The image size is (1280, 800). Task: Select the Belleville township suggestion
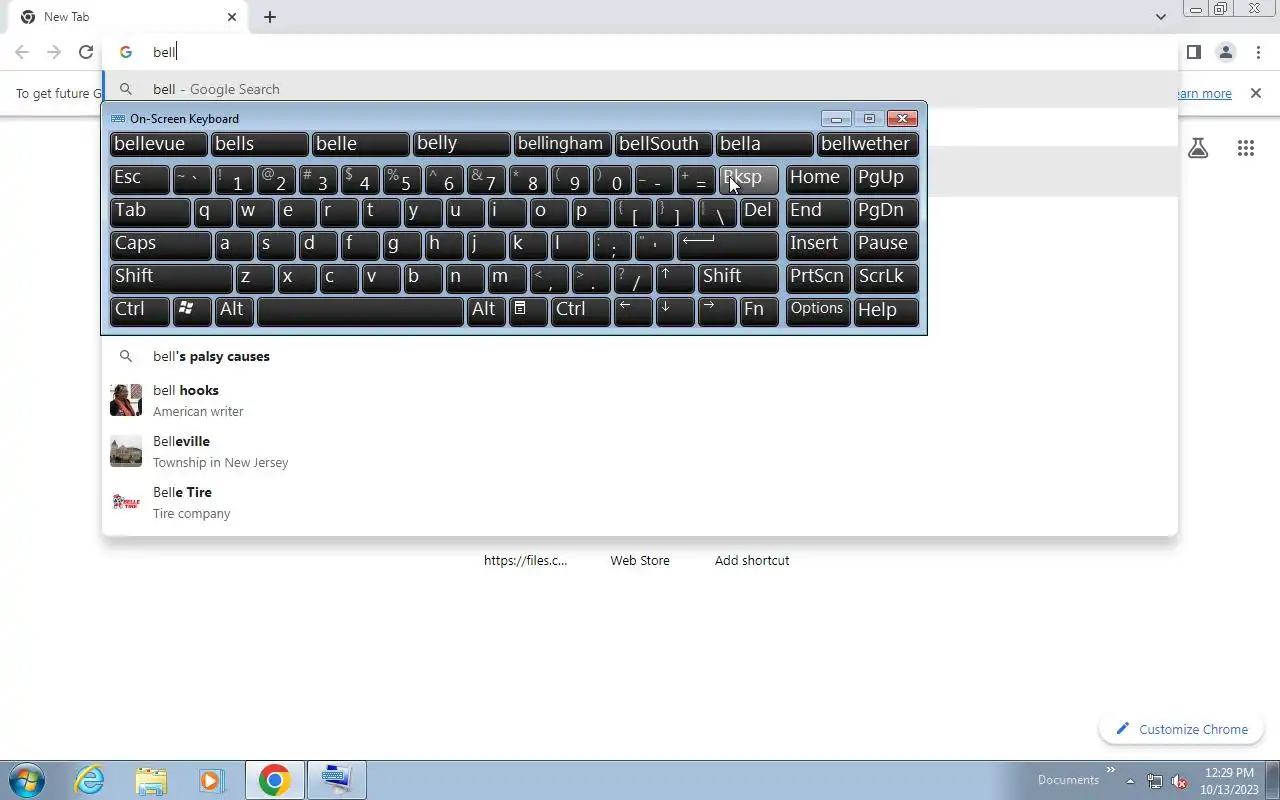640,451
